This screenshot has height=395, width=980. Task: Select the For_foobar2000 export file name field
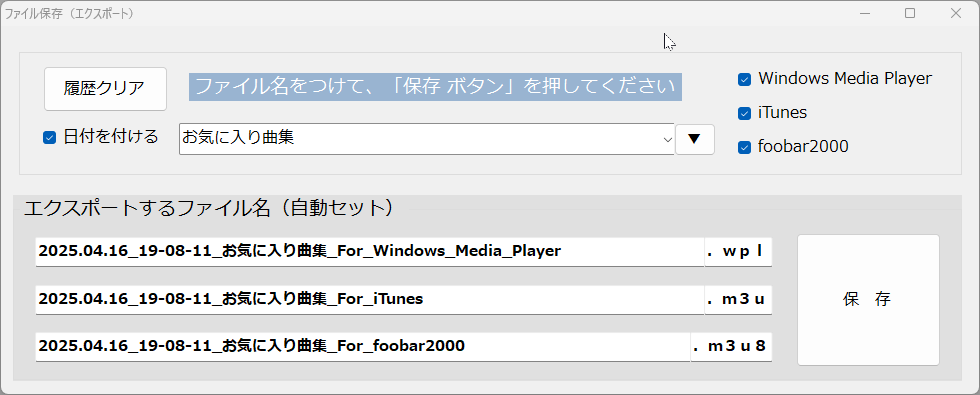362,346
